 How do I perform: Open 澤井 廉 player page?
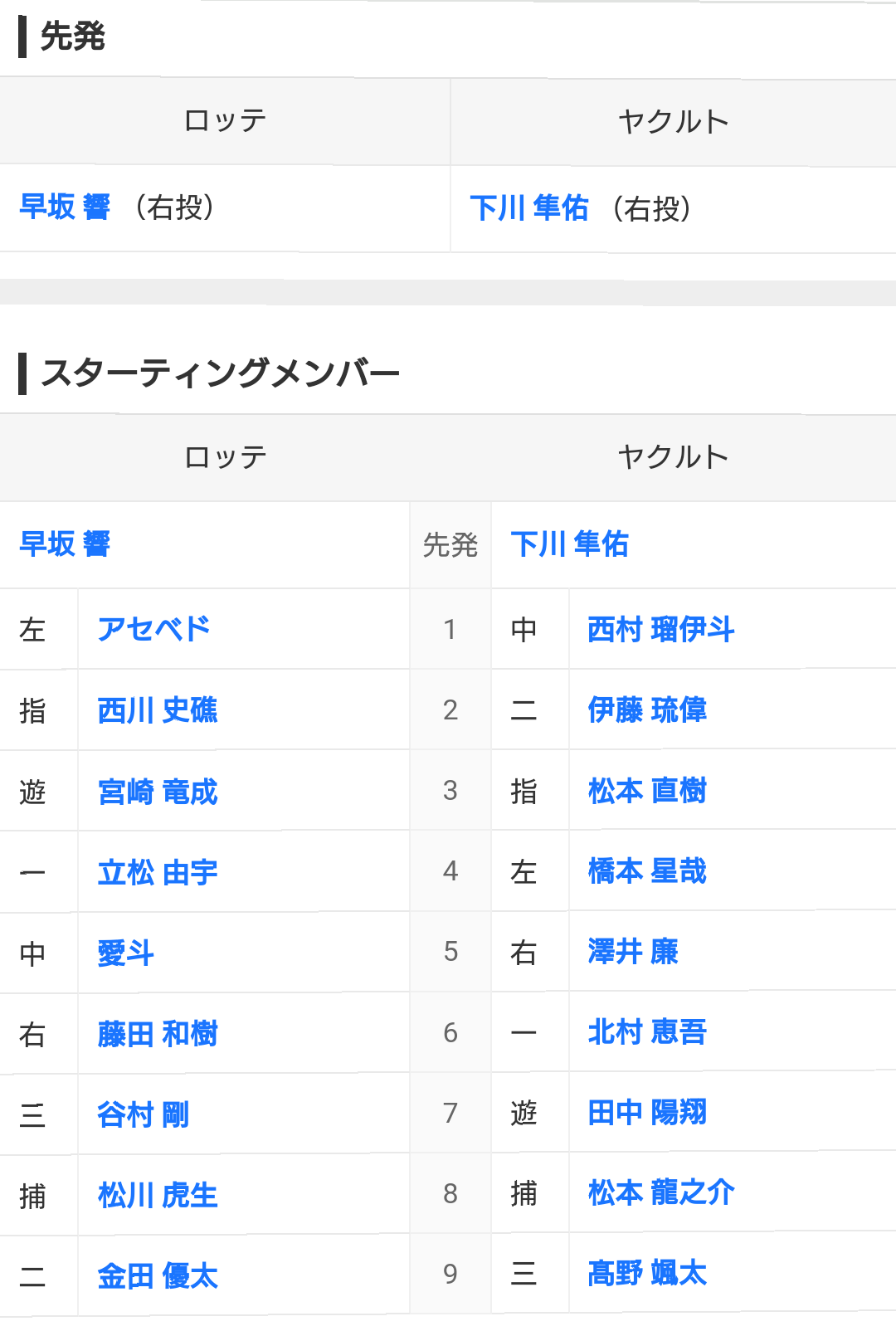(x=633, y=951)
